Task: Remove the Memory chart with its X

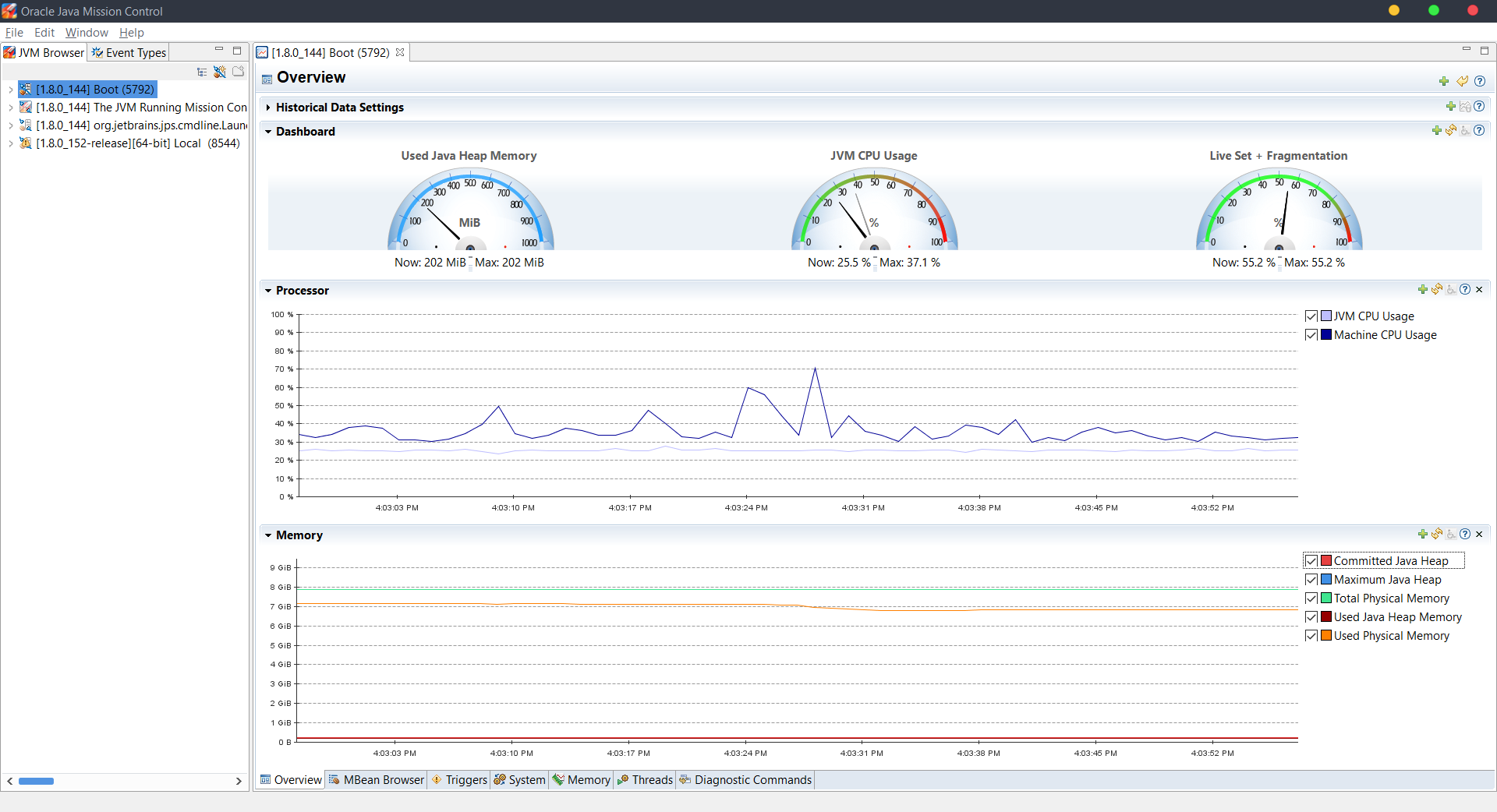Action: (x=1479, y=535)
